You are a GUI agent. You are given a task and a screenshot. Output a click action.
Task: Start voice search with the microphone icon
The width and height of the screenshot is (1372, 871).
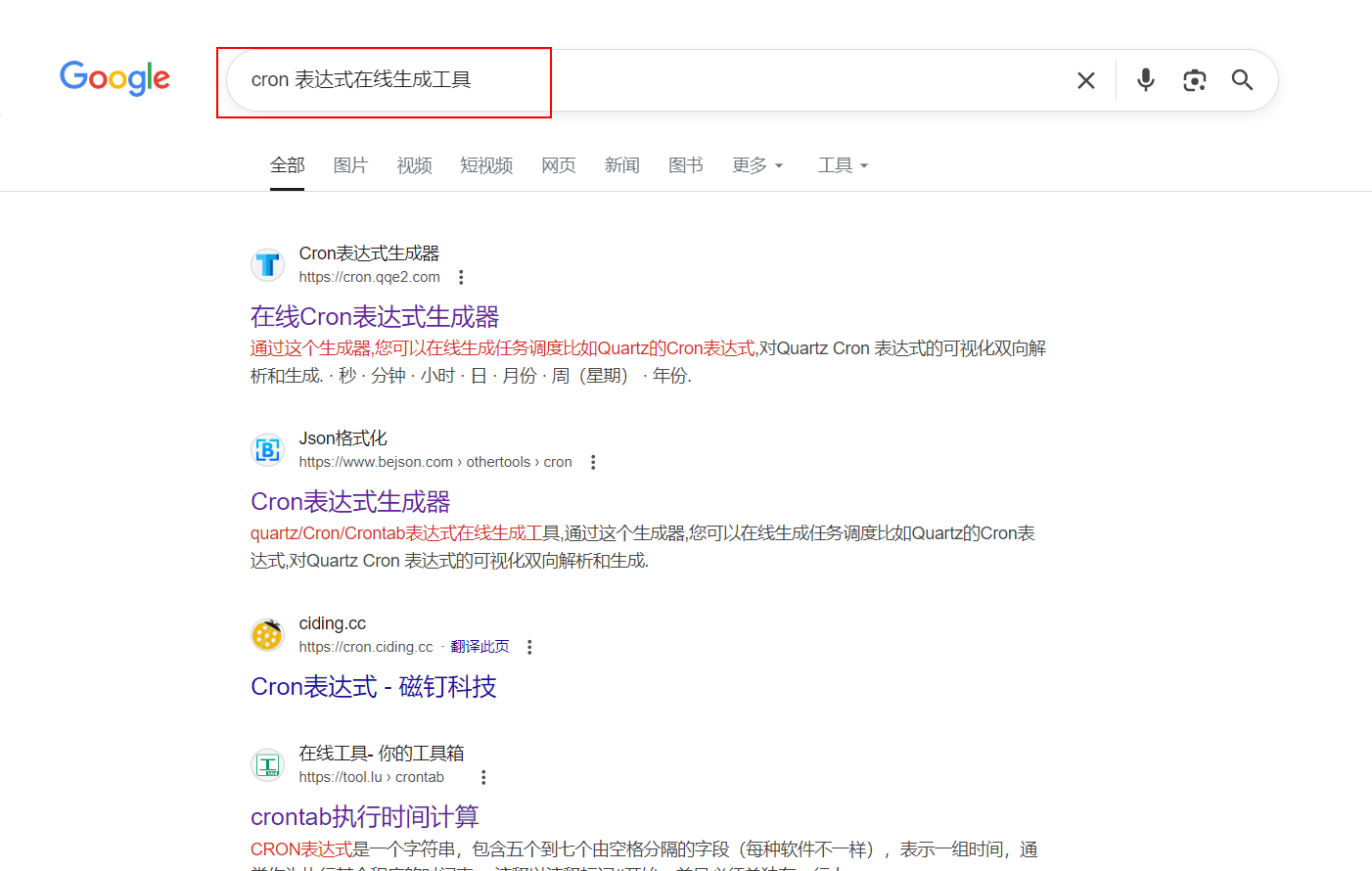click(1146, 80)
